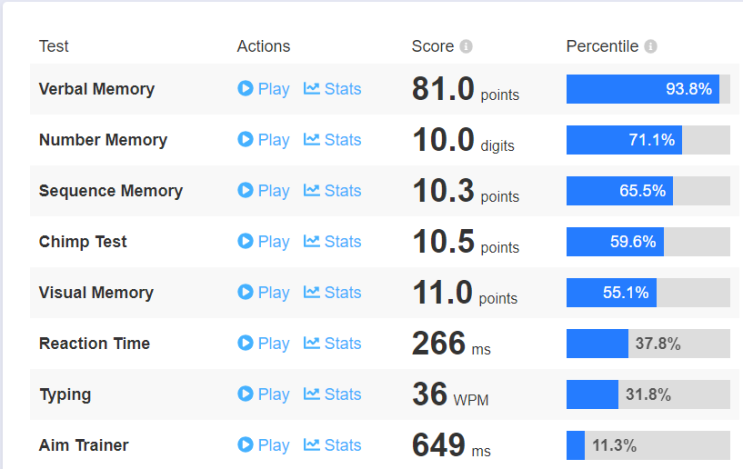
Task: Click the info icon beside Percentile header
Action: pos(650,47)
